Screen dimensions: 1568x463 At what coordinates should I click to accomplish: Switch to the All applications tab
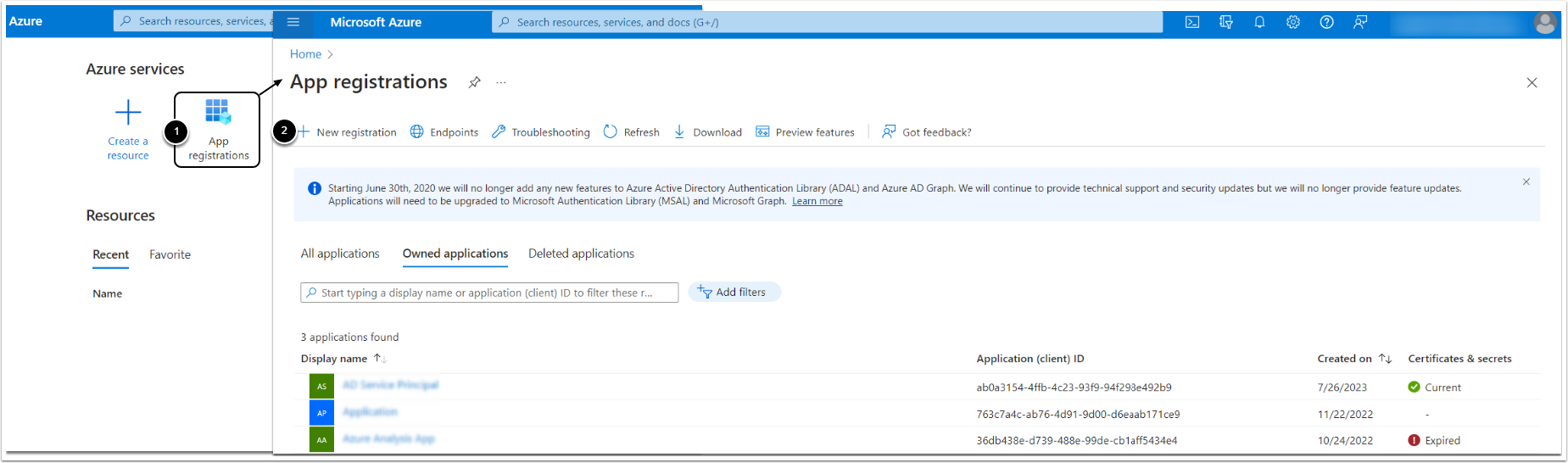point(340,254)
